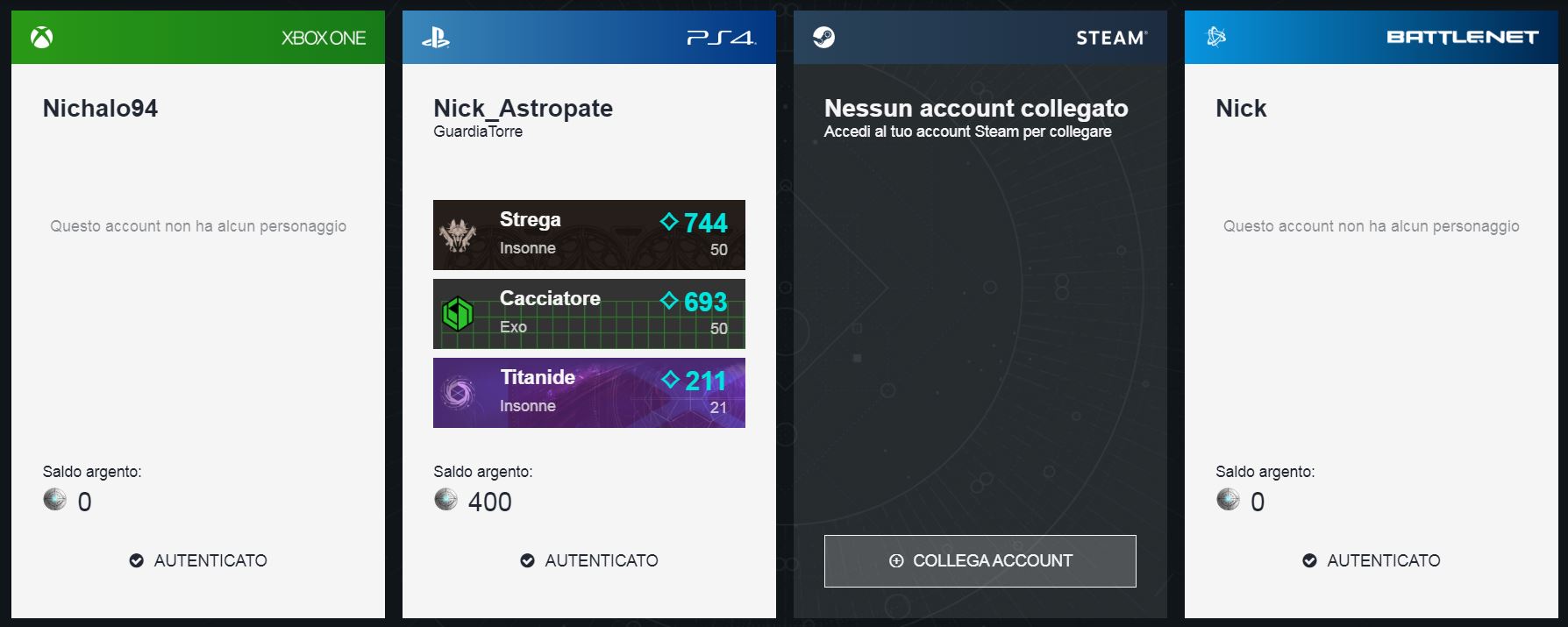Click the Battle.net logo icon
Viewport: 1568px width, 627px height.
1216,37
